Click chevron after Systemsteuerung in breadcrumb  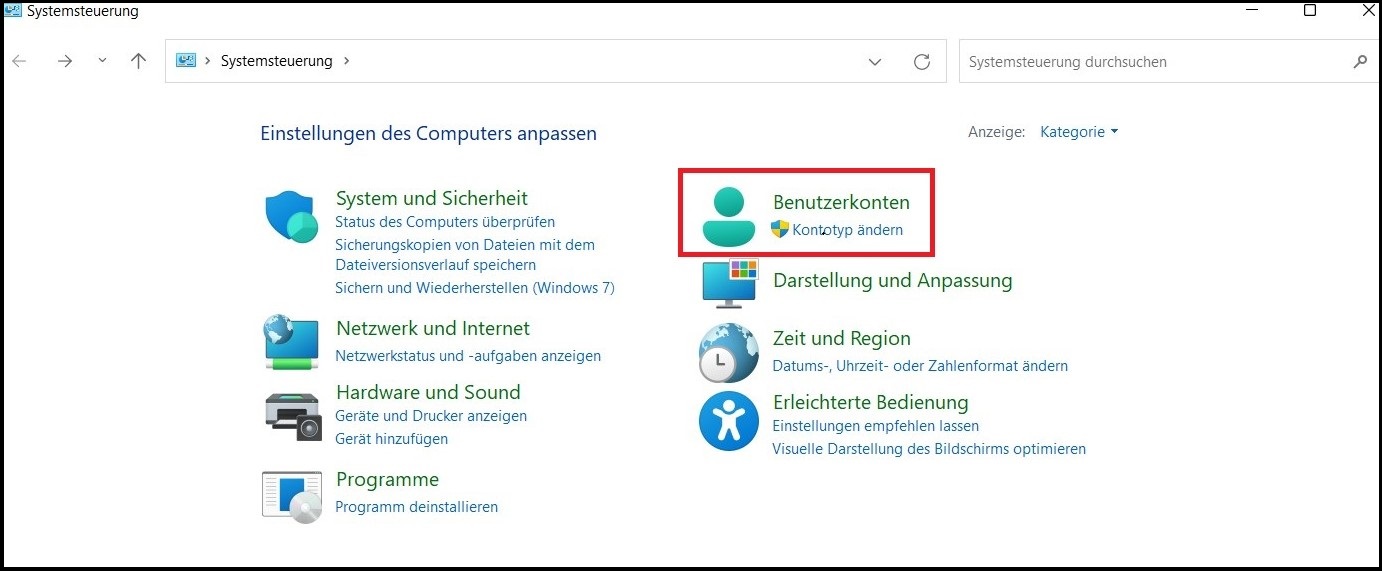346,61
